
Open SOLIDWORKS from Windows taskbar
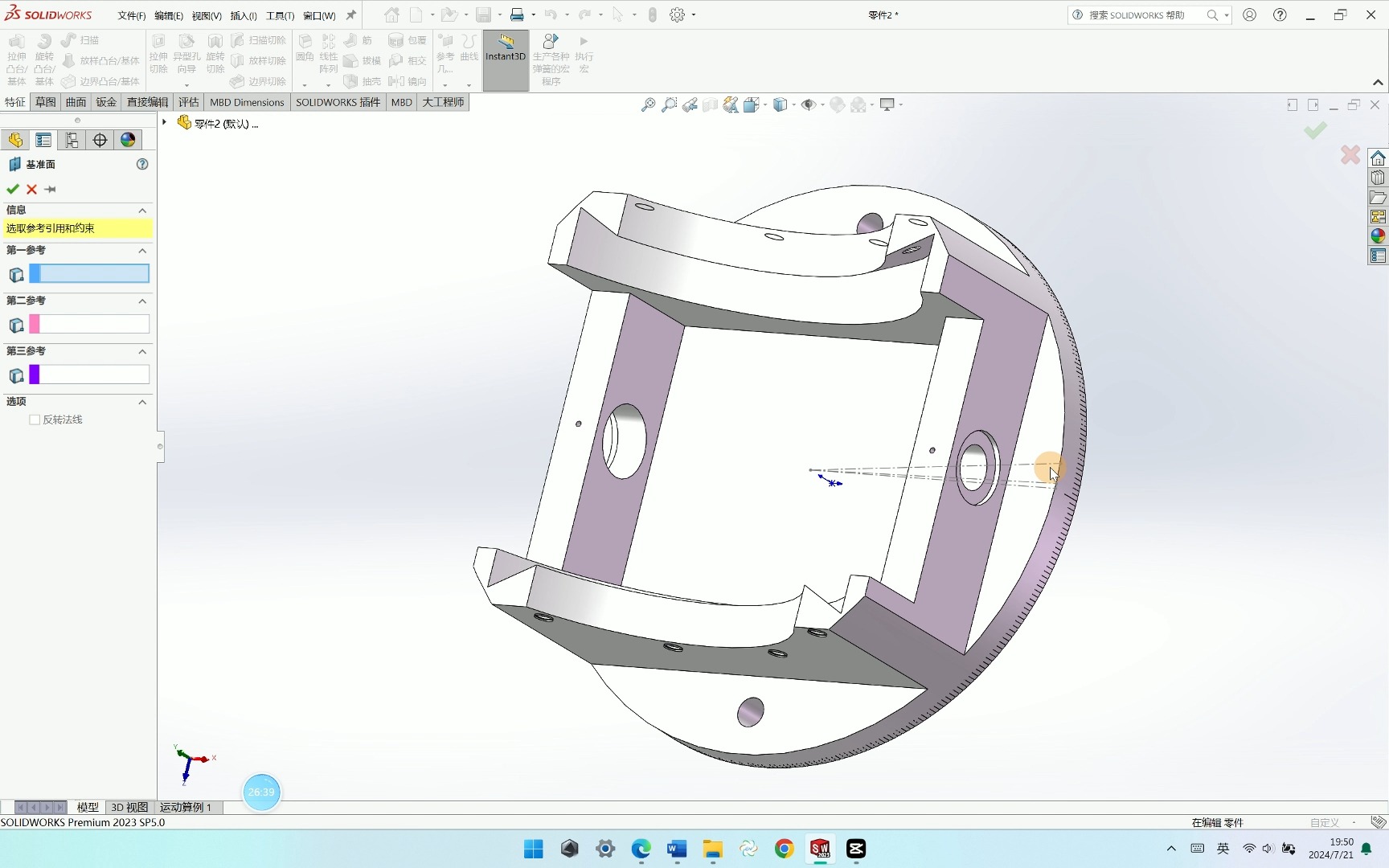coord(820,849)
